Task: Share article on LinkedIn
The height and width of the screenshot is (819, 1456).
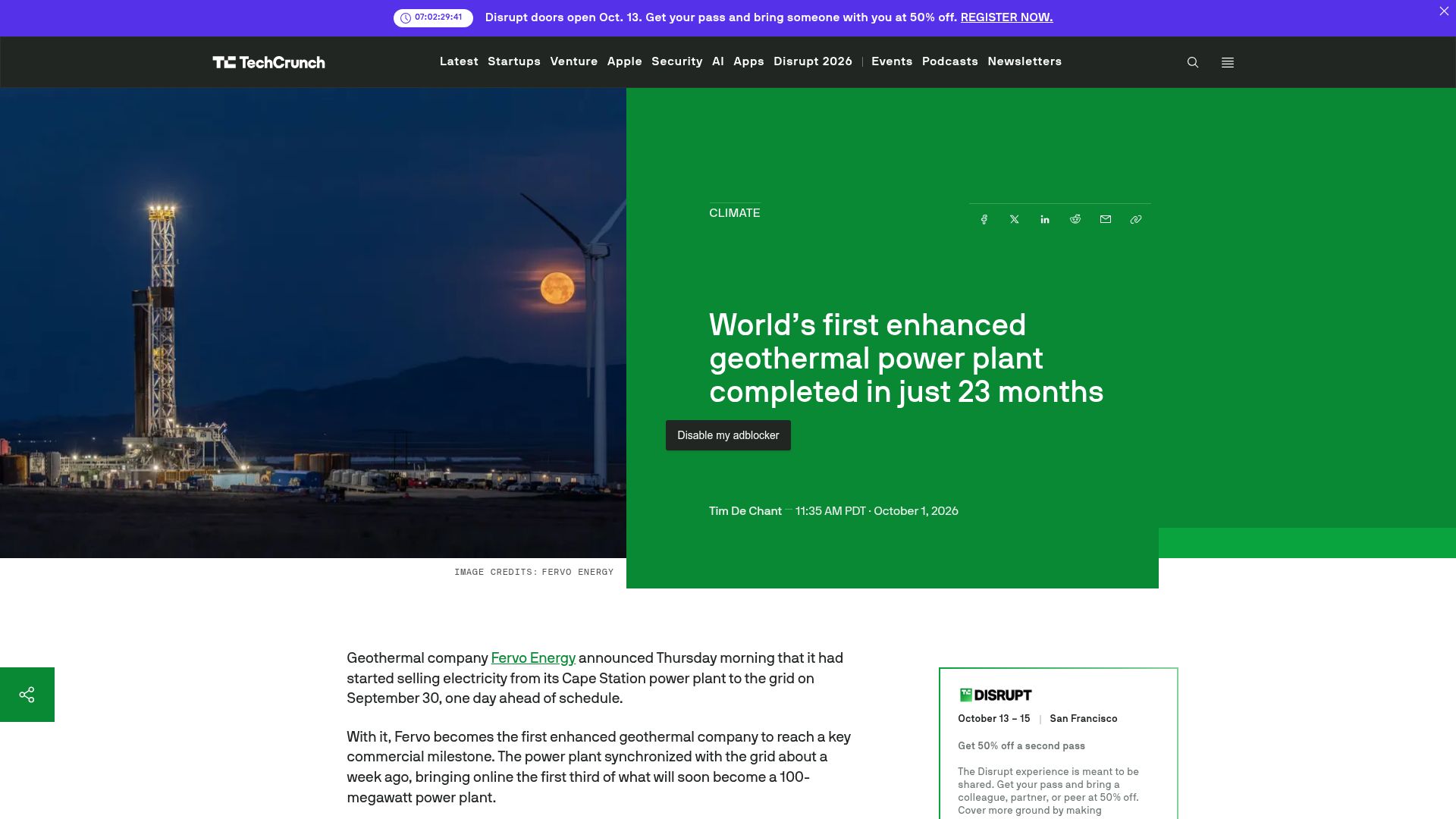Action: click(x=1045, y=219)
